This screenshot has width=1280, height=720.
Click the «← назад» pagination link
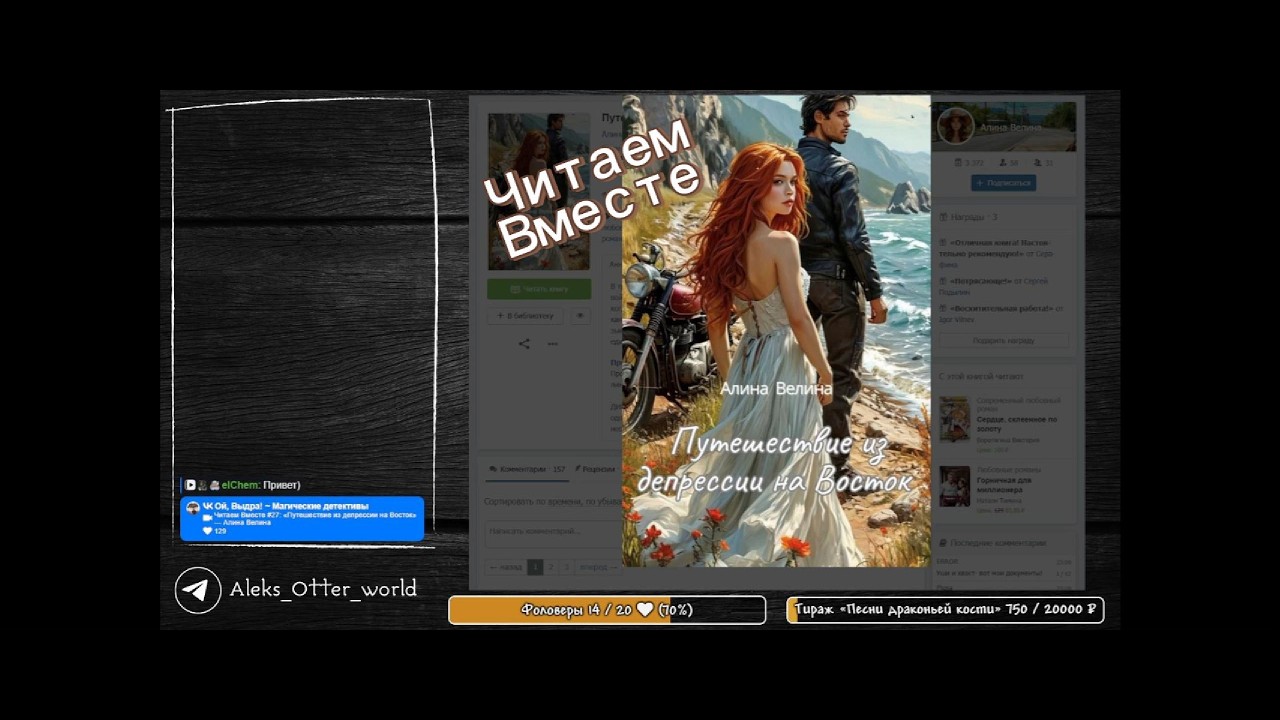(505, 567)
